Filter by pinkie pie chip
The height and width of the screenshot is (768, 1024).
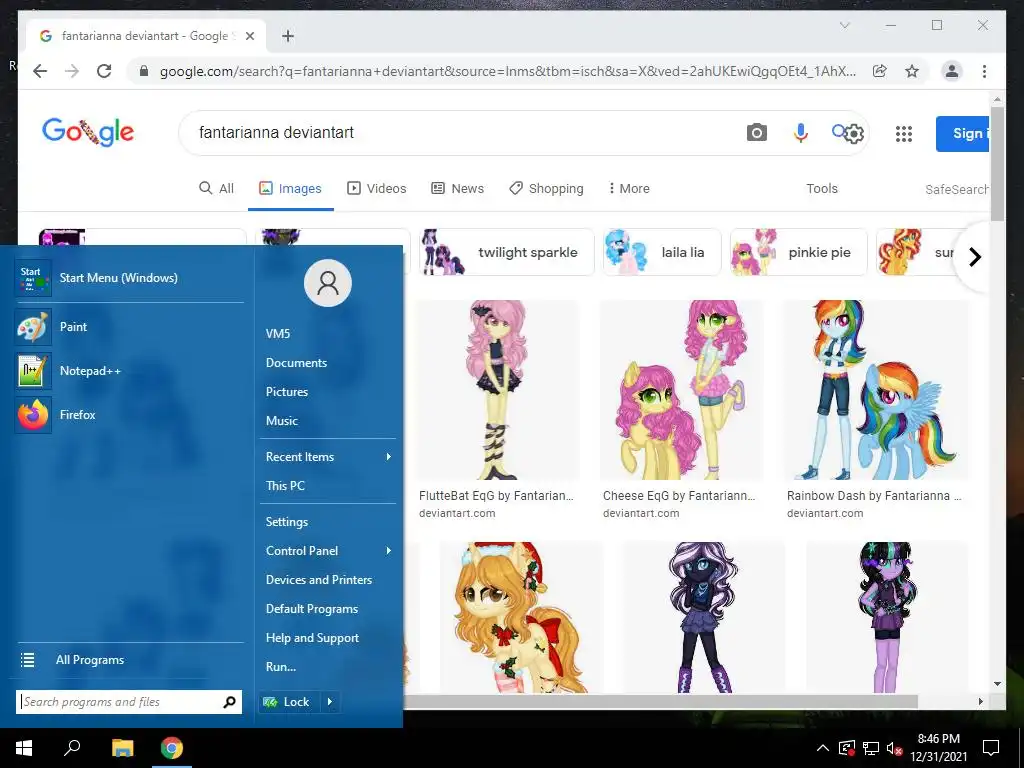(x=799, y=252)
